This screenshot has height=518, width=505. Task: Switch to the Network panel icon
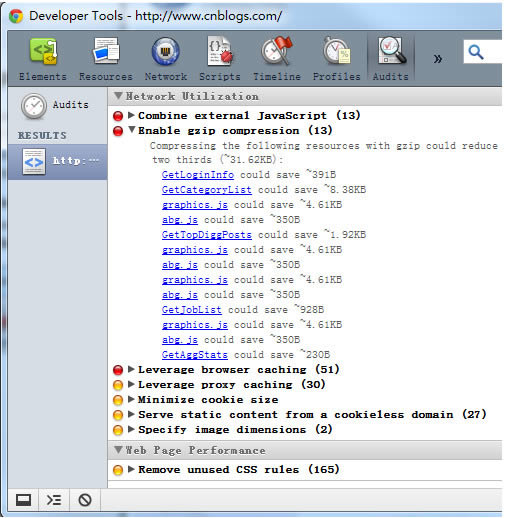165,51
